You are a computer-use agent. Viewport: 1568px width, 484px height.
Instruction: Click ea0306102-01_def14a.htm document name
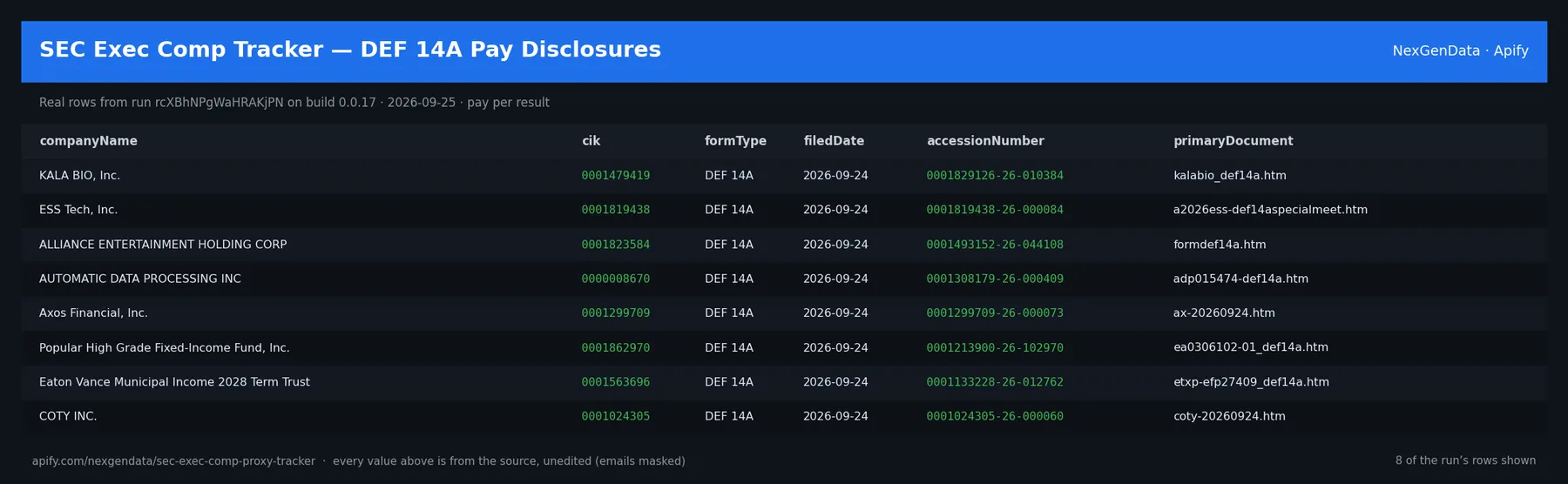coord(1251,347)
